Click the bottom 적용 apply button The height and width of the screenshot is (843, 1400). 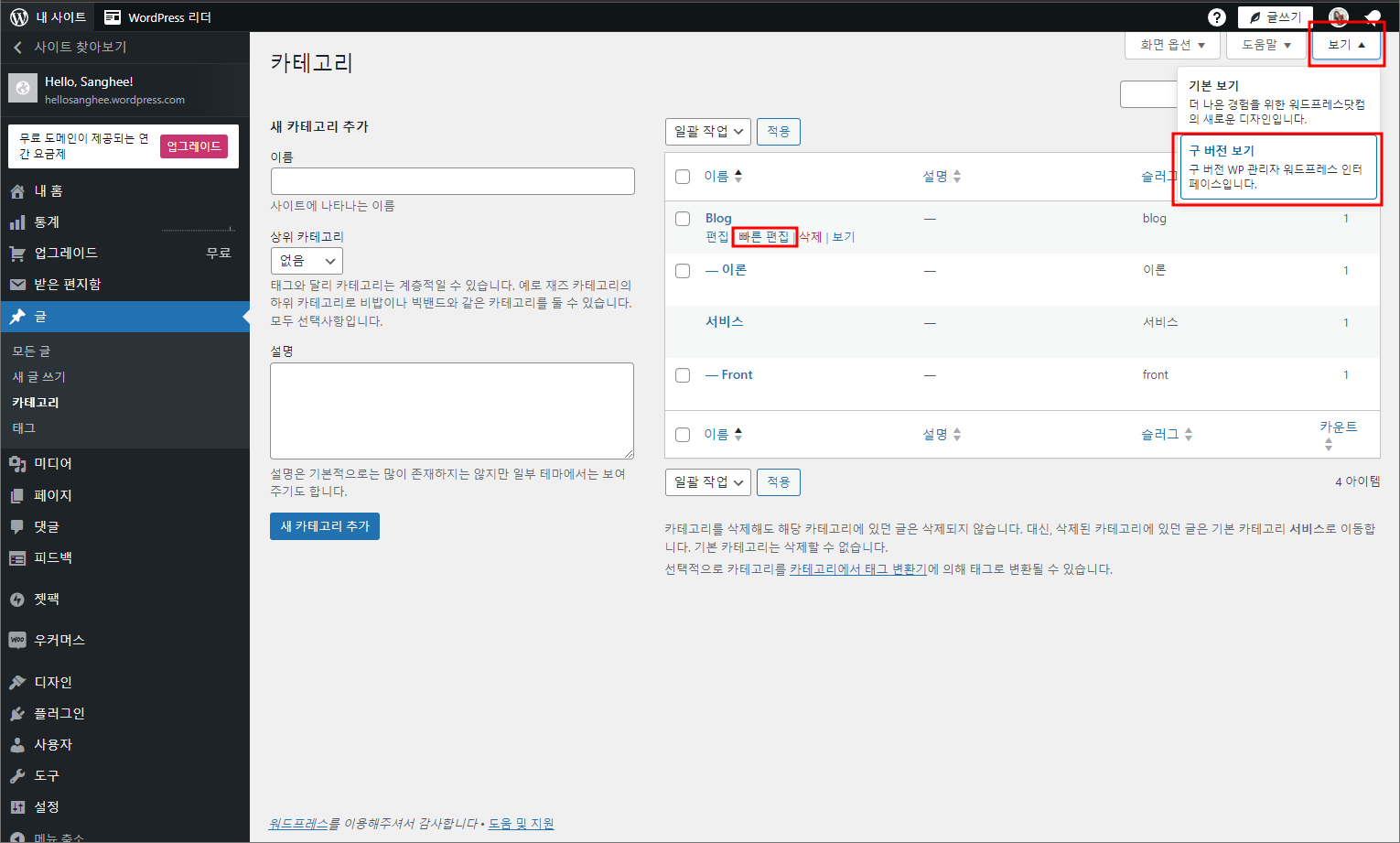(779, 482)
